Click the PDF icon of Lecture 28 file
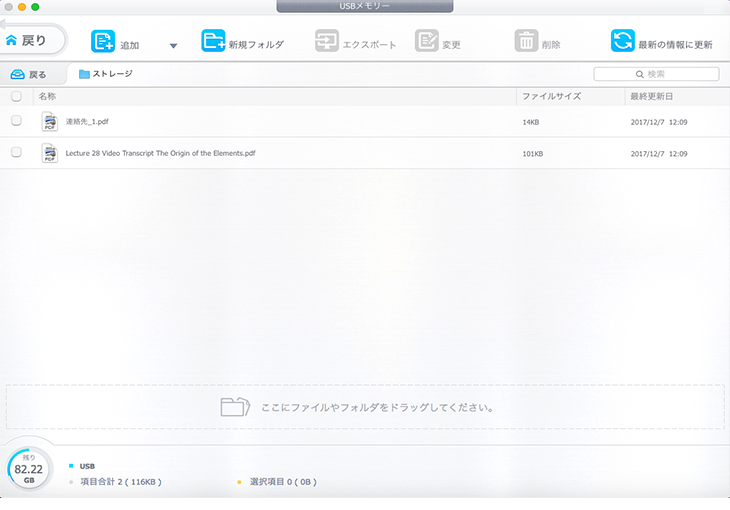Viewport: 730px width, 510px height. [x=49, y=153]
